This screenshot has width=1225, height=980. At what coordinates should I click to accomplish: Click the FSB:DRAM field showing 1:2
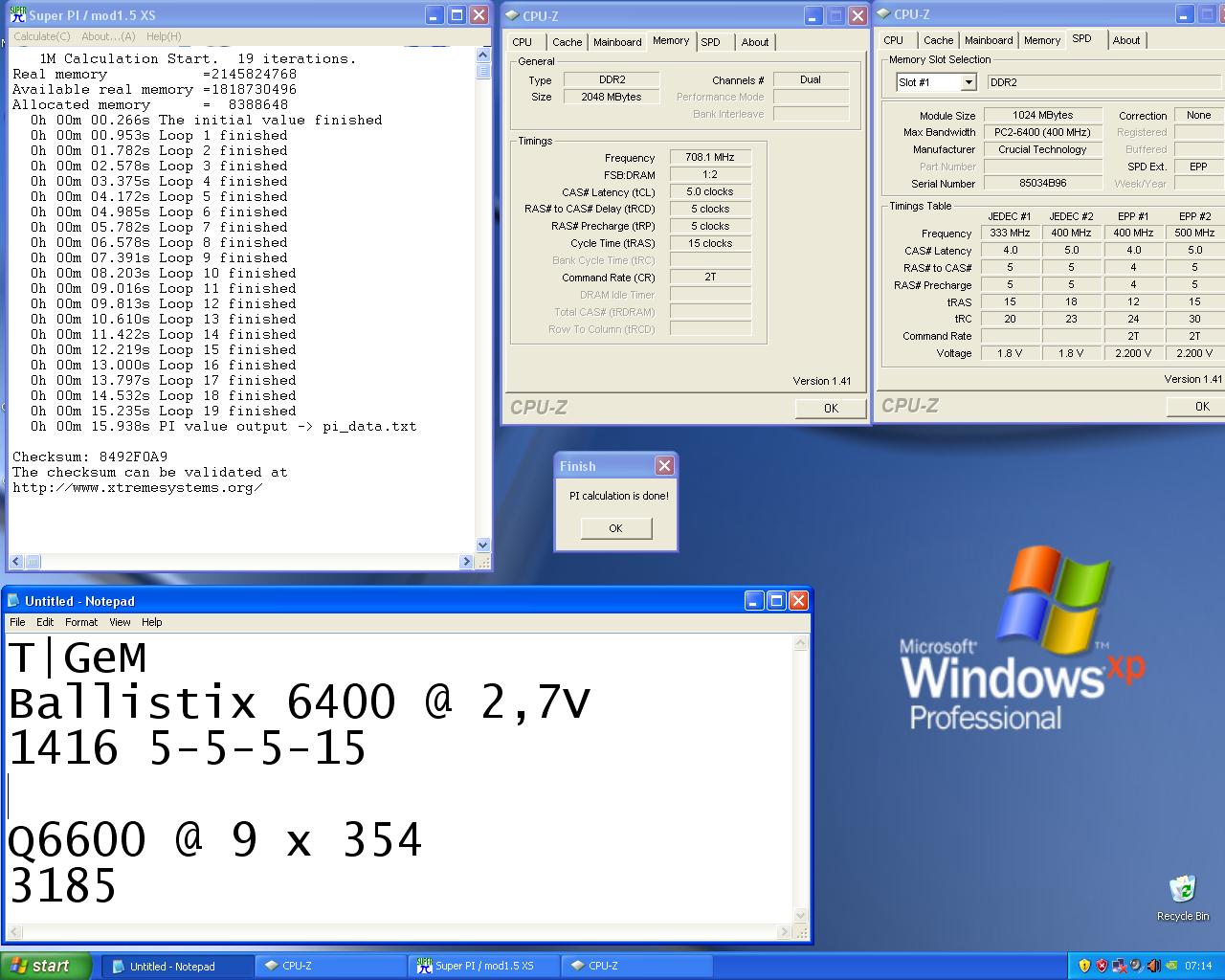pyautogui.click(x=710, y=174)
